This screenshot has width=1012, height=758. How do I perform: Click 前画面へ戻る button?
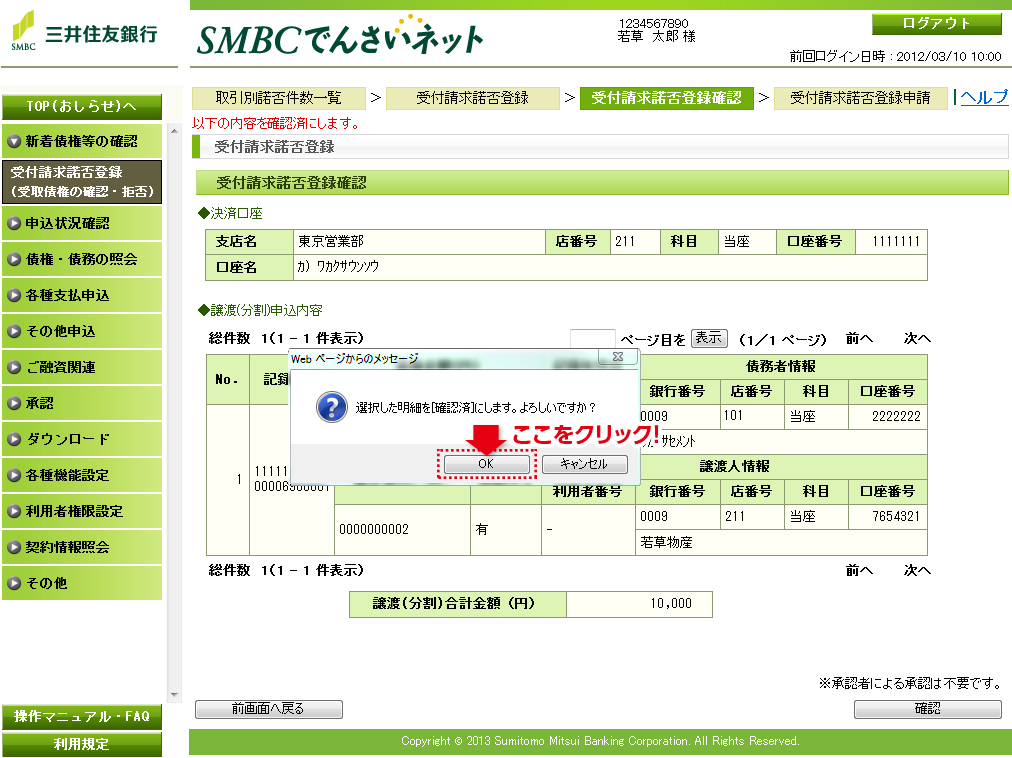[268, 709]
